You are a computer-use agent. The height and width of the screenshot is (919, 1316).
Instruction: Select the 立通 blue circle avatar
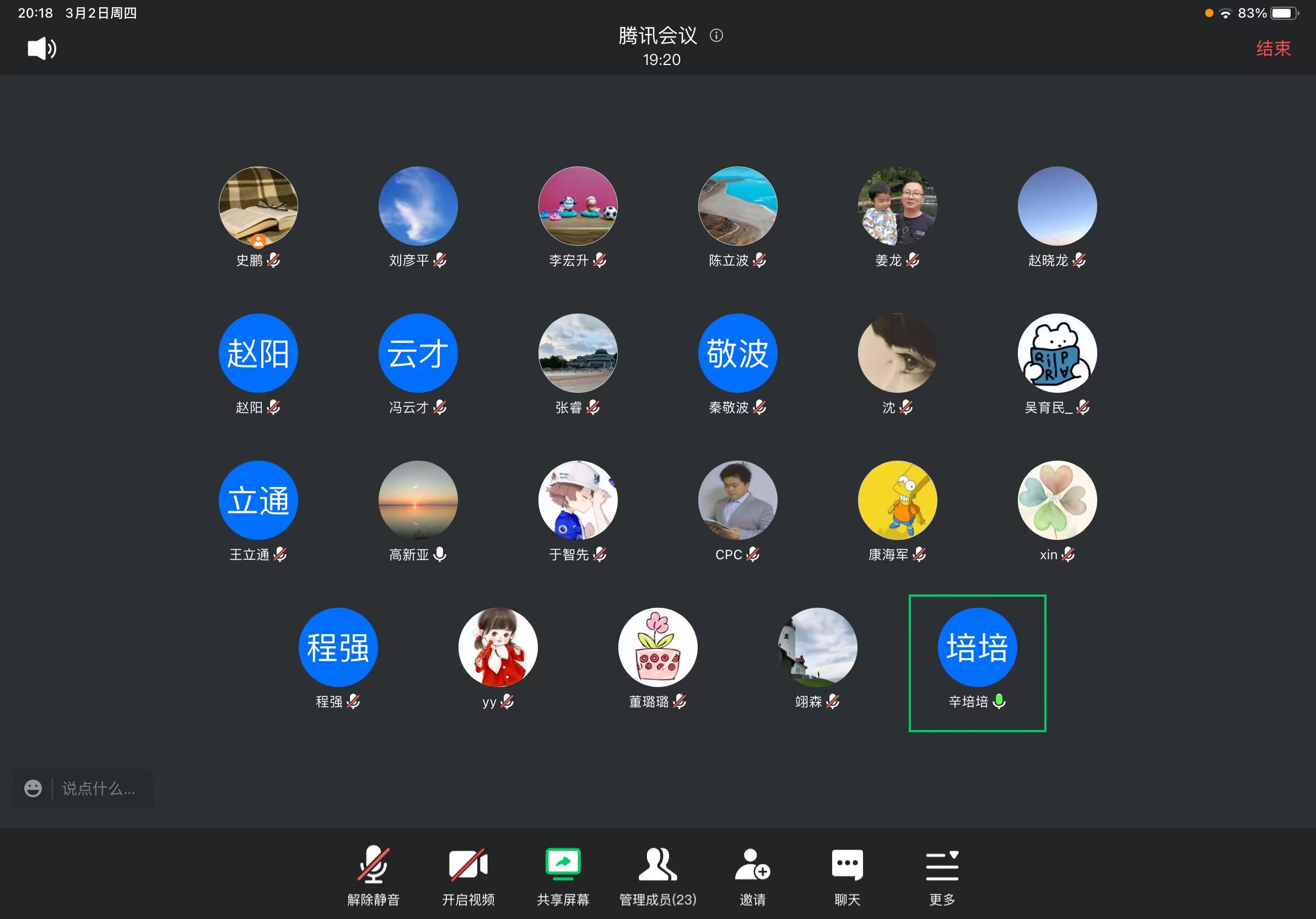tap(258, 500)
